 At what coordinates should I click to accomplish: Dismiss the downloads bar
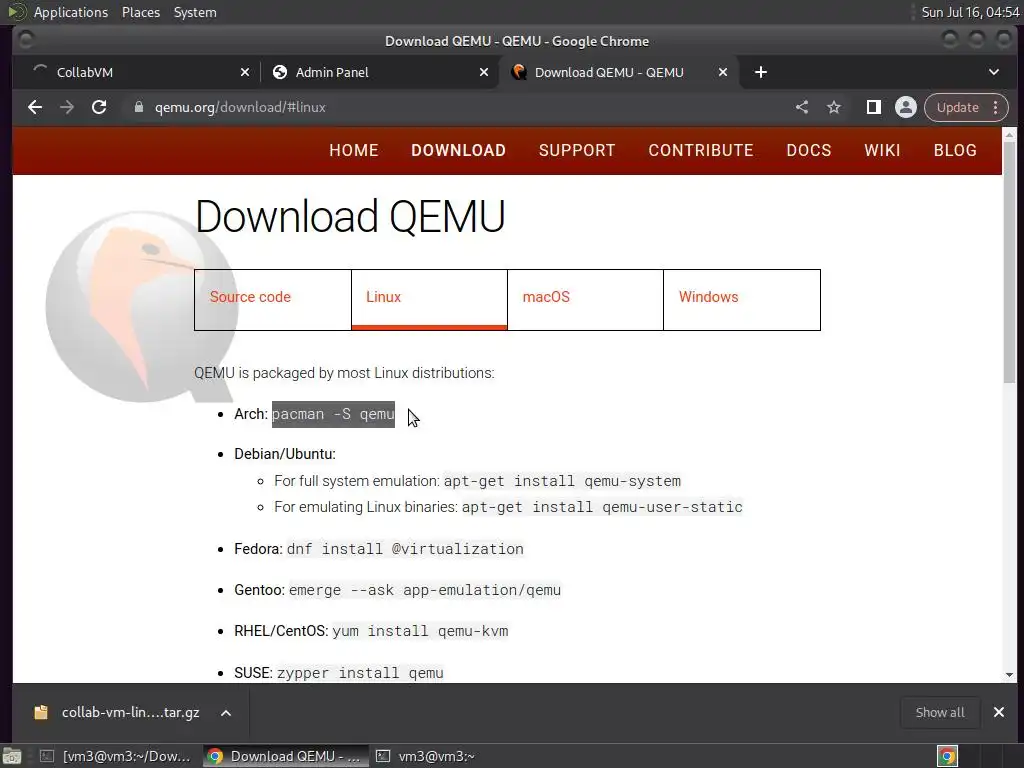pyautogui.click(x=999, y=712)
